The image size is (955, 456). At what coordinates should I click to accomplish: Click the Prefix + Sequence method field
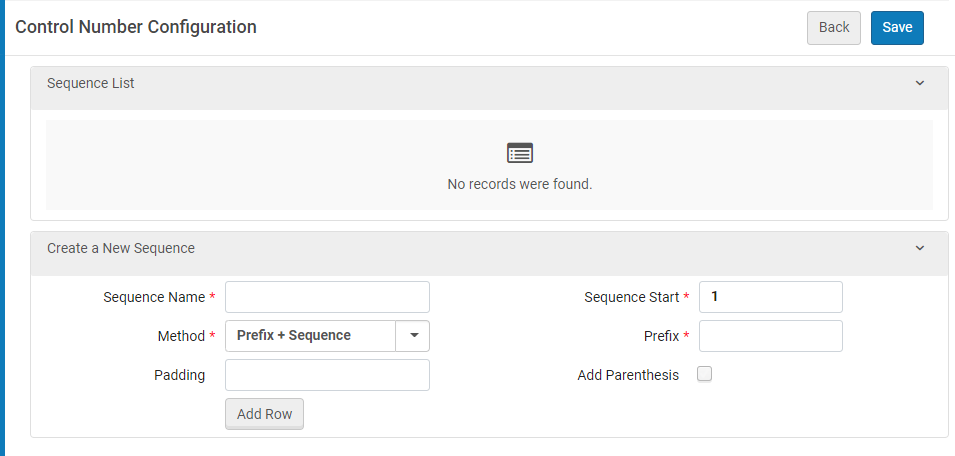[311, 336]
